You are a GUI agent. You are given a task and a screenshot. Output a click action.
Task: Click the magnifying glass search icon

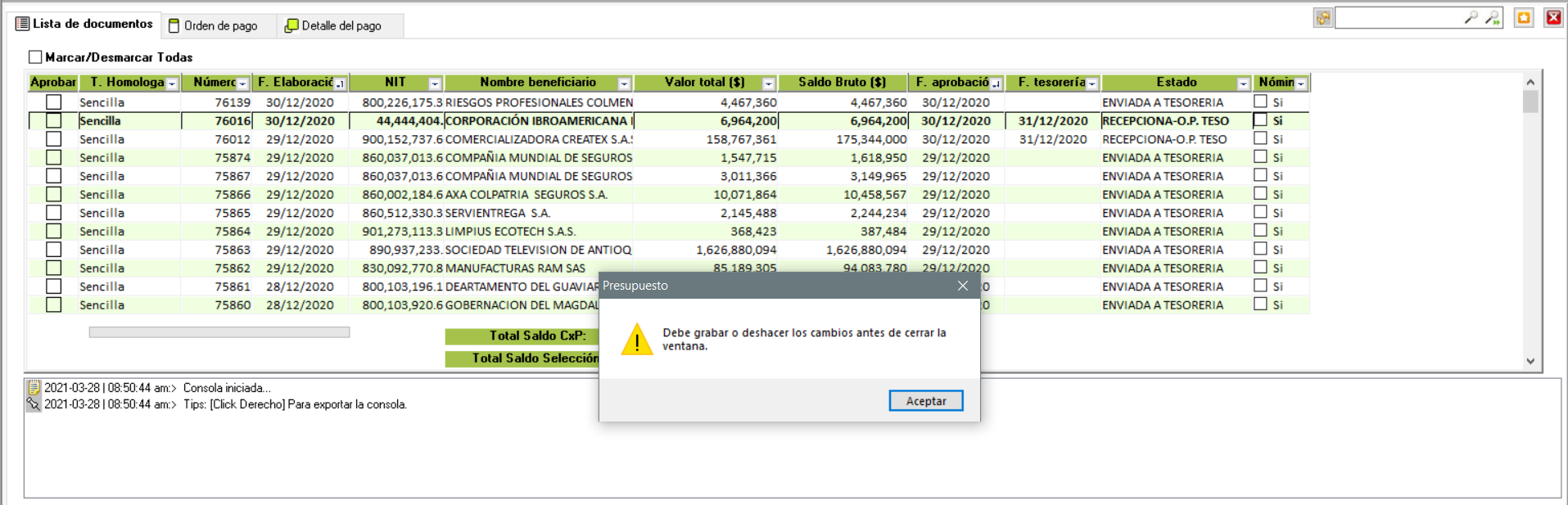pyautogui.click(x=1471, y=18)
